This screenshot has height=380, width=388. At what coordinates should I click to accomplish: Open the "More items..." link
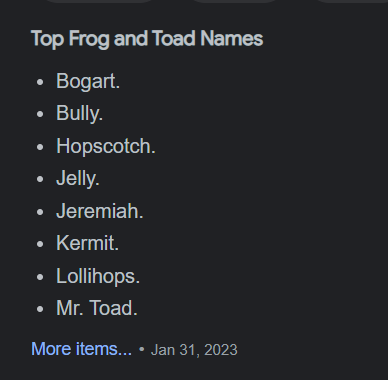pyautogui.click(x=81, y=349)
